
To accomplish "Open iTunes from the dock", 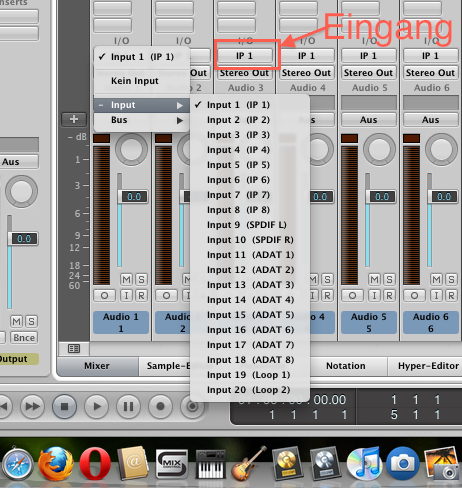I will click(364, 464).
